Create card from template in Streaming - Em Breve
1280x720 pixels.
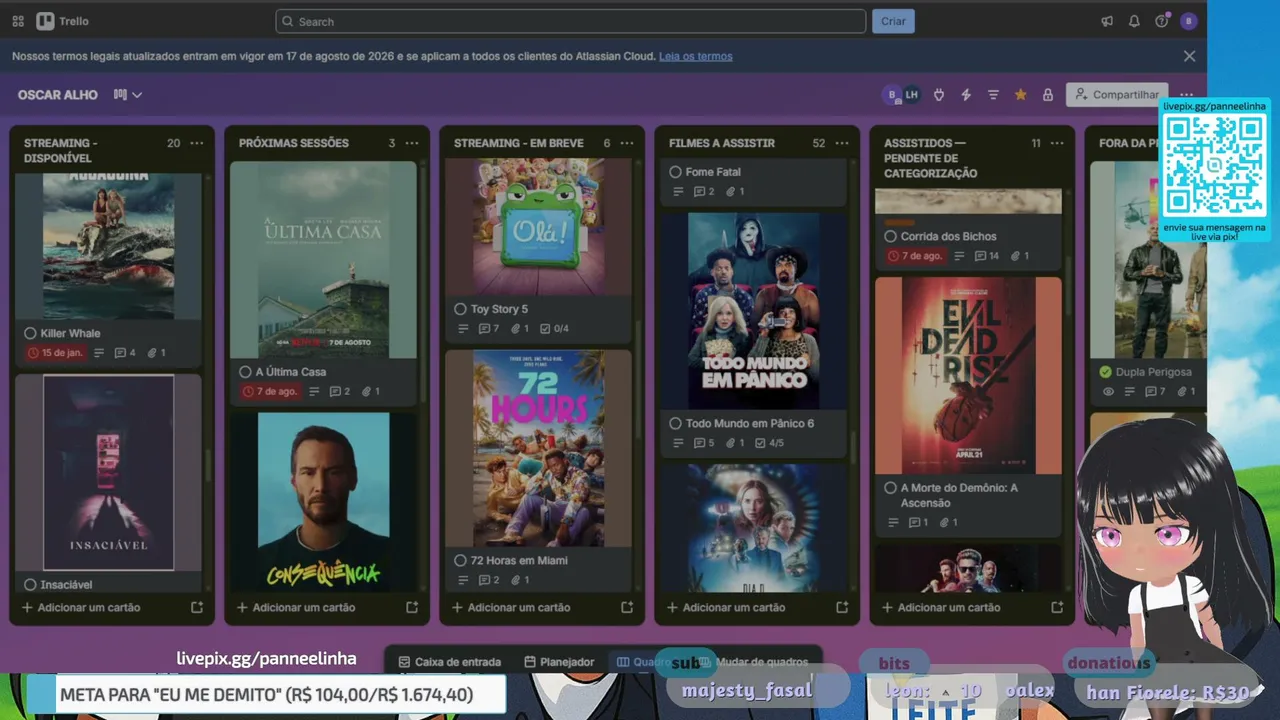tap(627, 607)
